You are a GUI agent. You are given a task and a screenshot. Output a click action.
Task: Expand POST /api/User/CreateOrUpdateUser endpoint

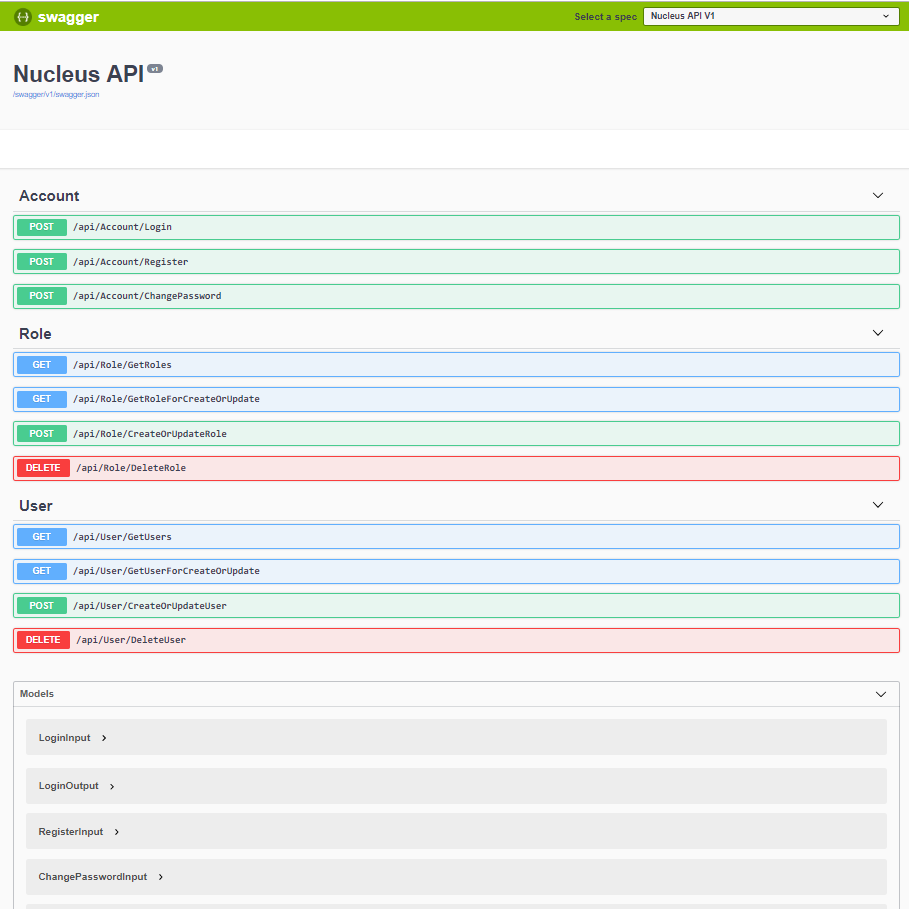456,605
